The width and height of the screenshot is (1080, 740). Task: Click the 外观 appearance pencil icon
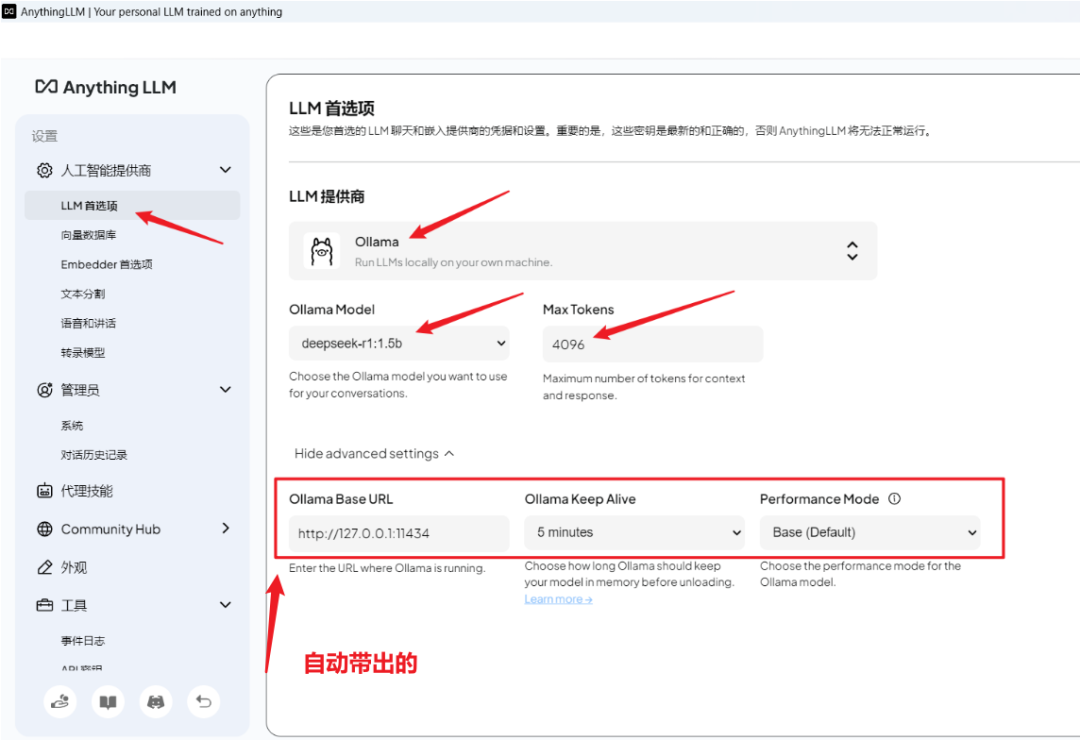pyautogui.click(x=43, y=566)
